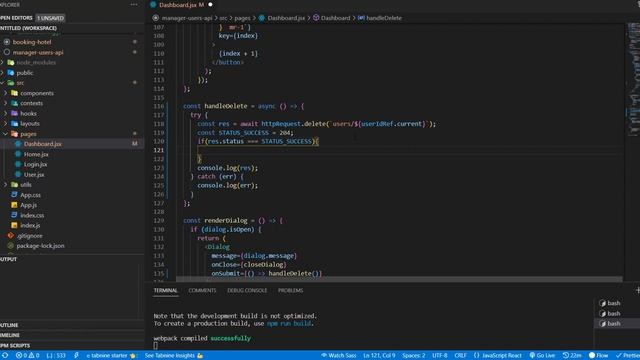Image resolution: width=640 pixels, height=360 pixels.
Task: Click Spaces: 2 indentation setting
Action: point(413,356)
